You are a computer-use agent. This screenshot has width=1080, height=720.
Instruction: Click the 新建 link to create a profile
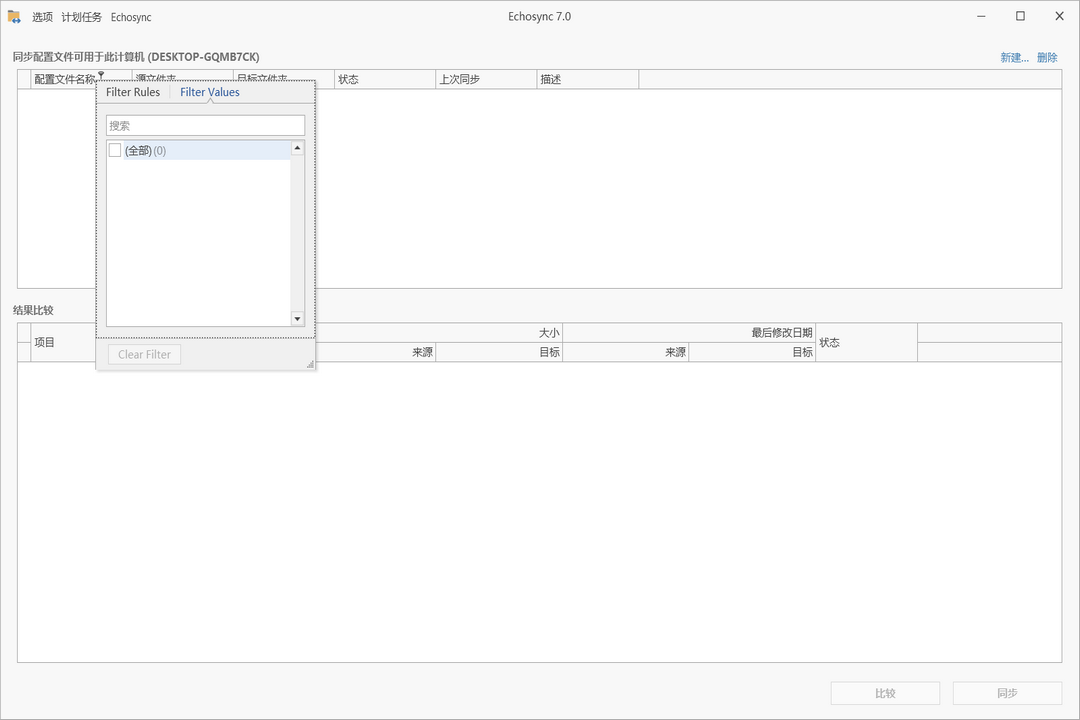click(1013, 57)
